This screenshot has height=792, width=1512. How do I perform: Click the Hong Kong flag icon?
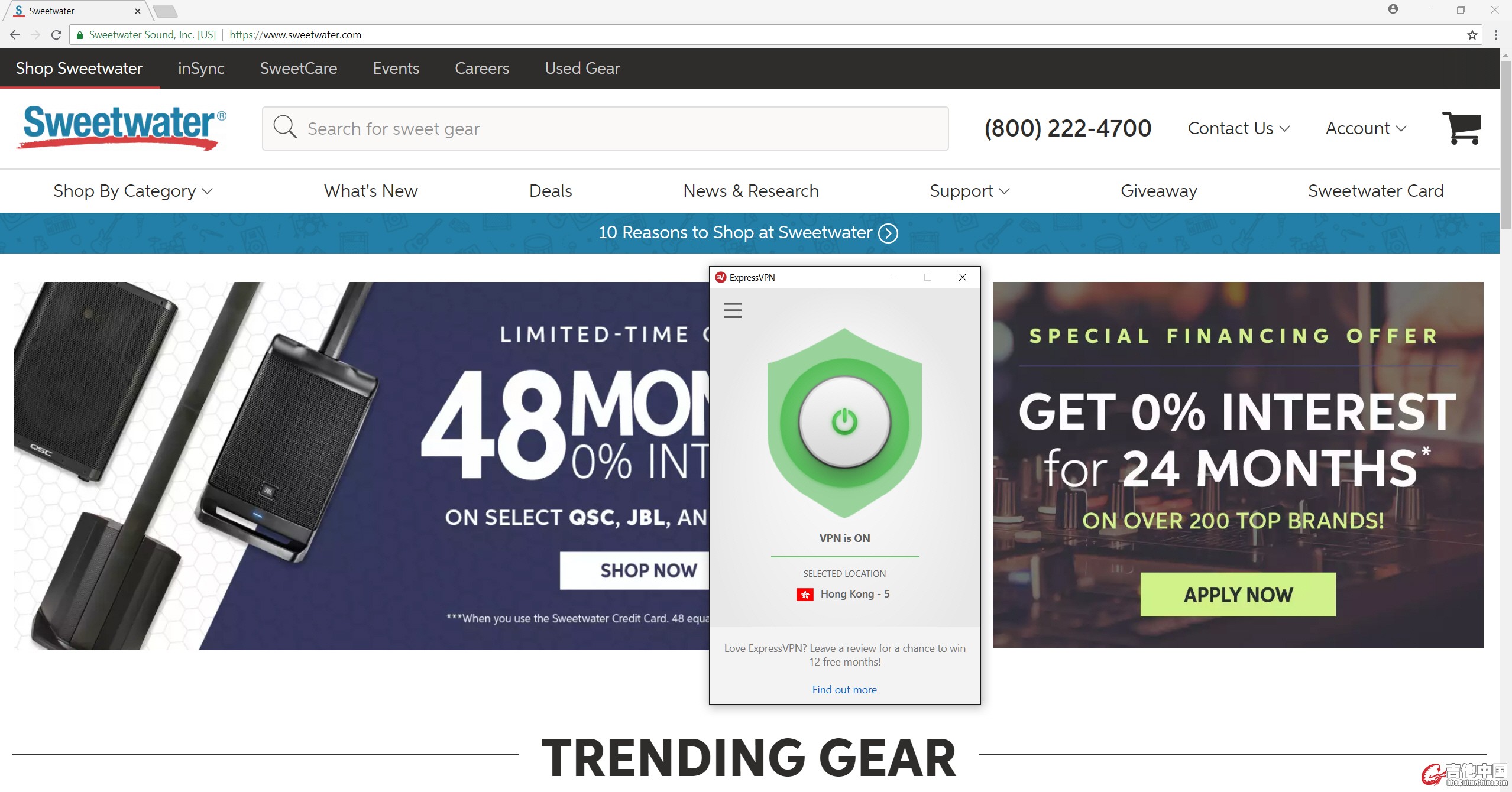(805, 594)
